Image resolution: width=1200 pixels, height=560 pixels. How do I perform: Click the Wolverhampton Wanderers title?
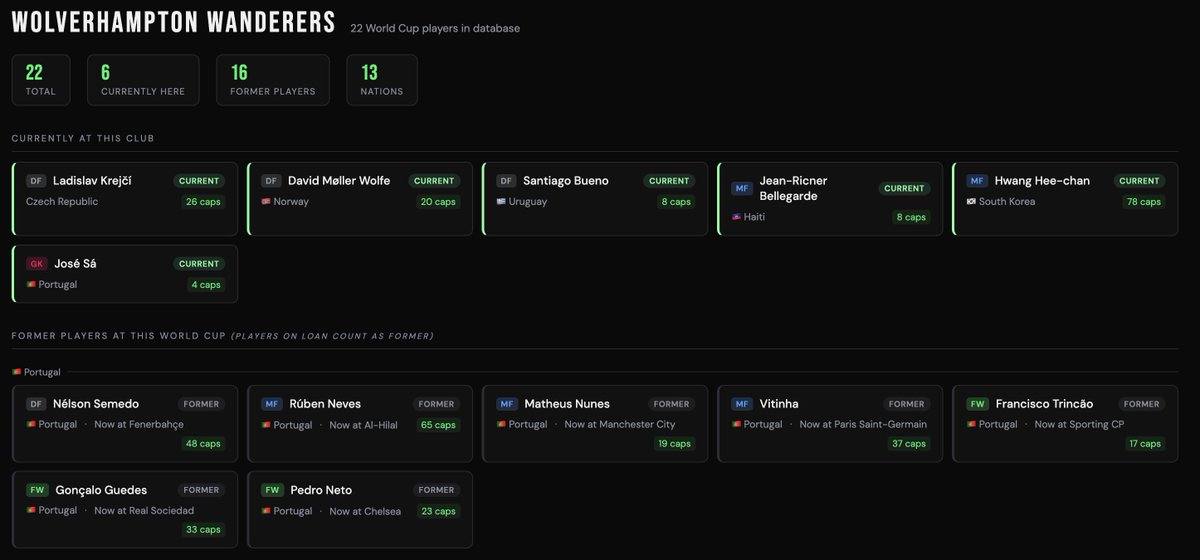[174, 22]
